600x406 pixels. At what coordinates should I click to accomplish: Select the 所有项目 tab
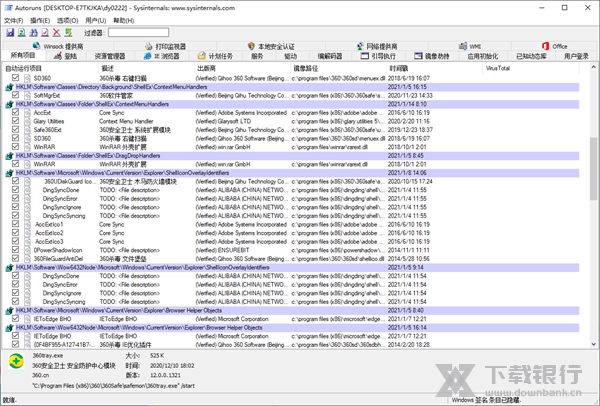[23, 55]
